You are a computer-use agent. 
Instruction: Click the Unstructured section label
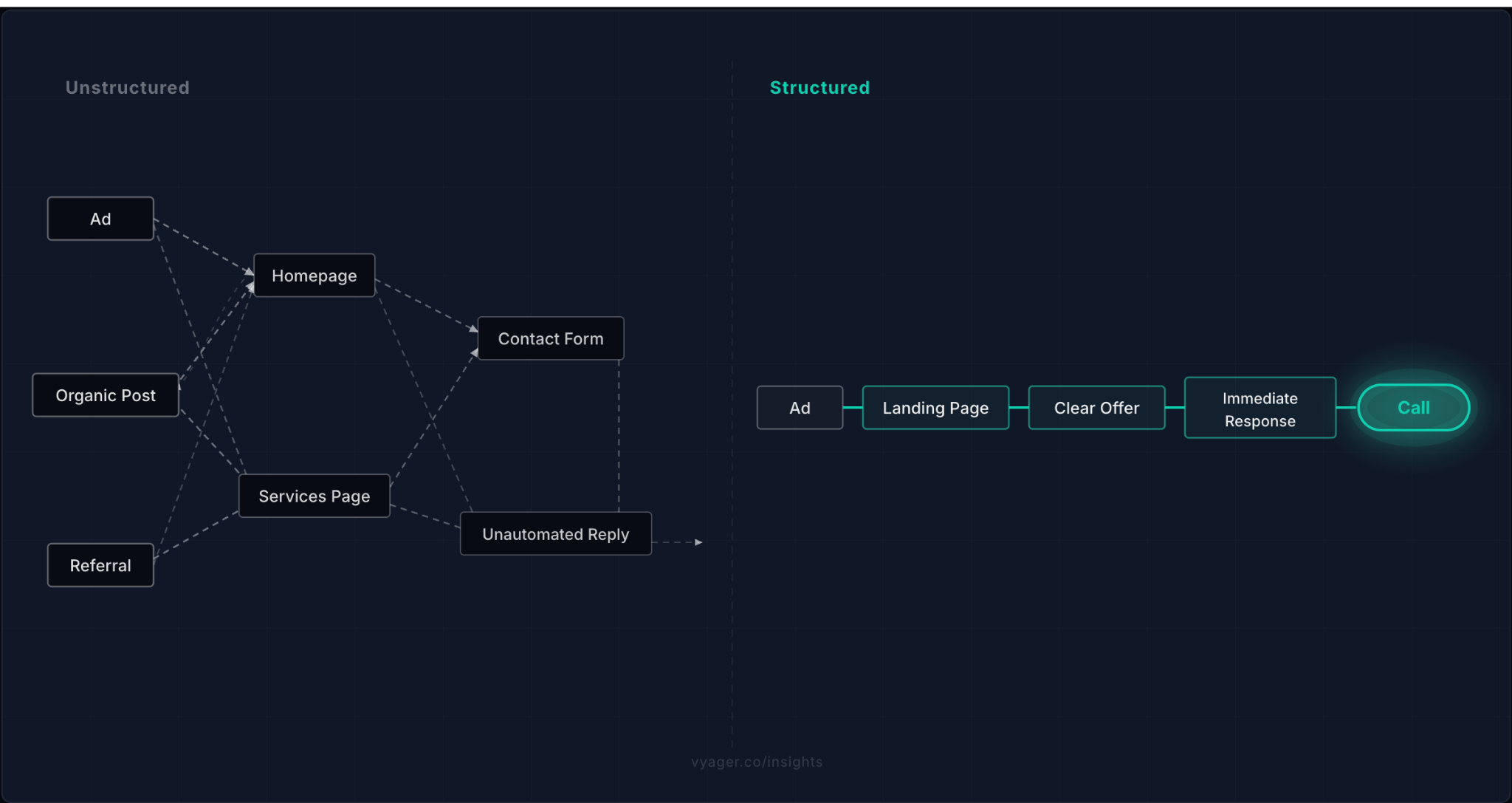pos(127,87)
